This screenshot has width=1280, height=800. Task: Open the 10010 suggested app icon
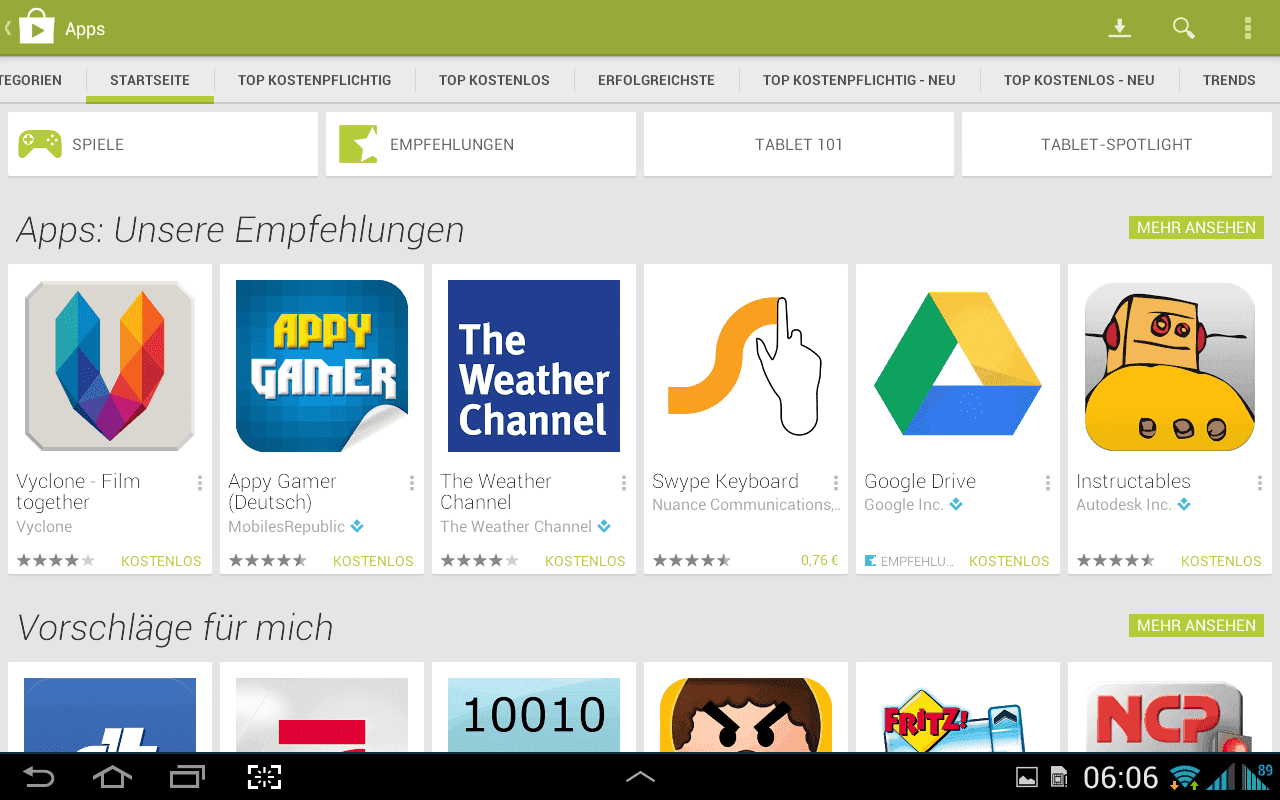coord(534,715)
